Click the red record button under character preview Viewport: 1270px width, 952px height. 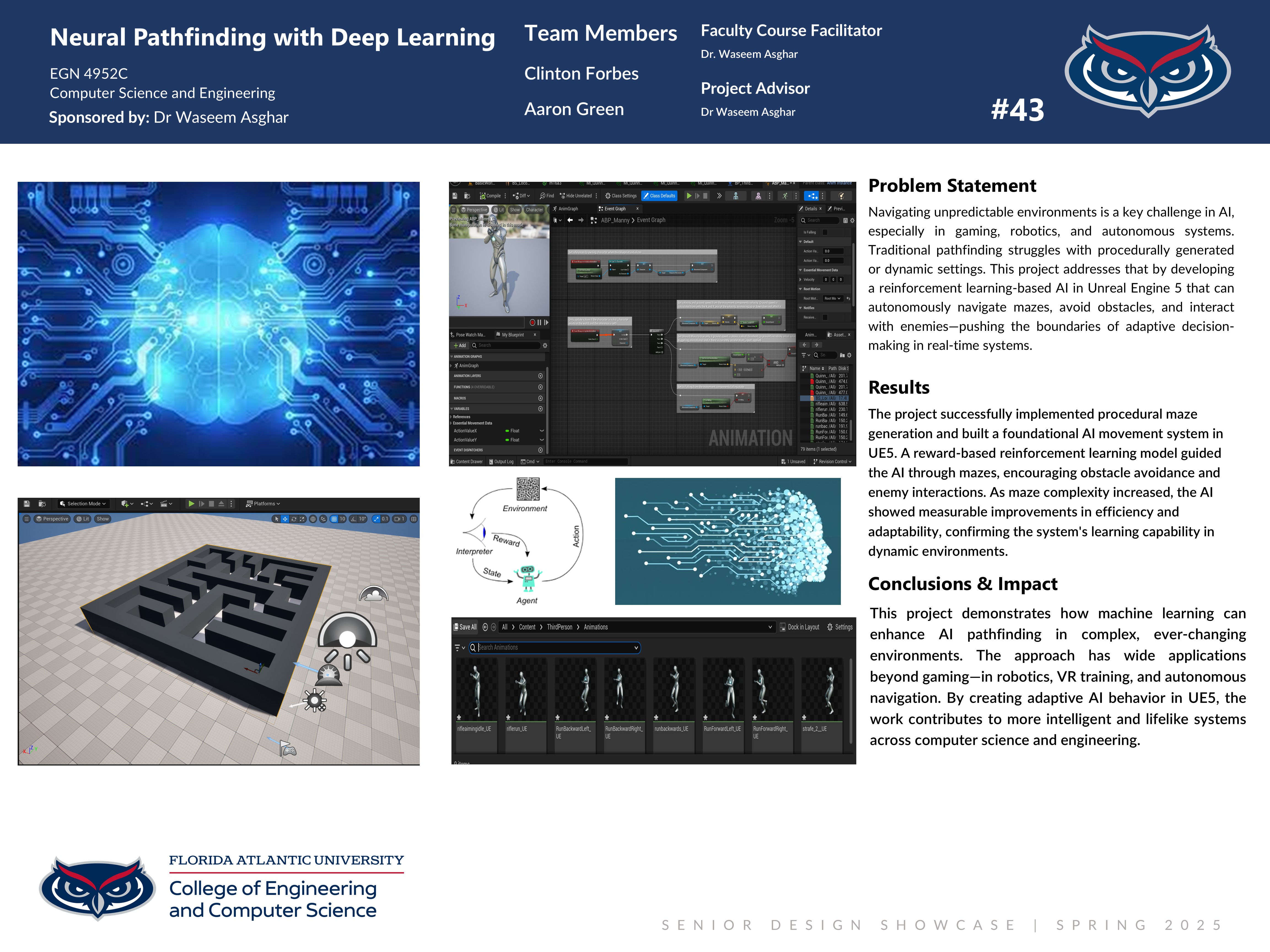tap(532, 323)
